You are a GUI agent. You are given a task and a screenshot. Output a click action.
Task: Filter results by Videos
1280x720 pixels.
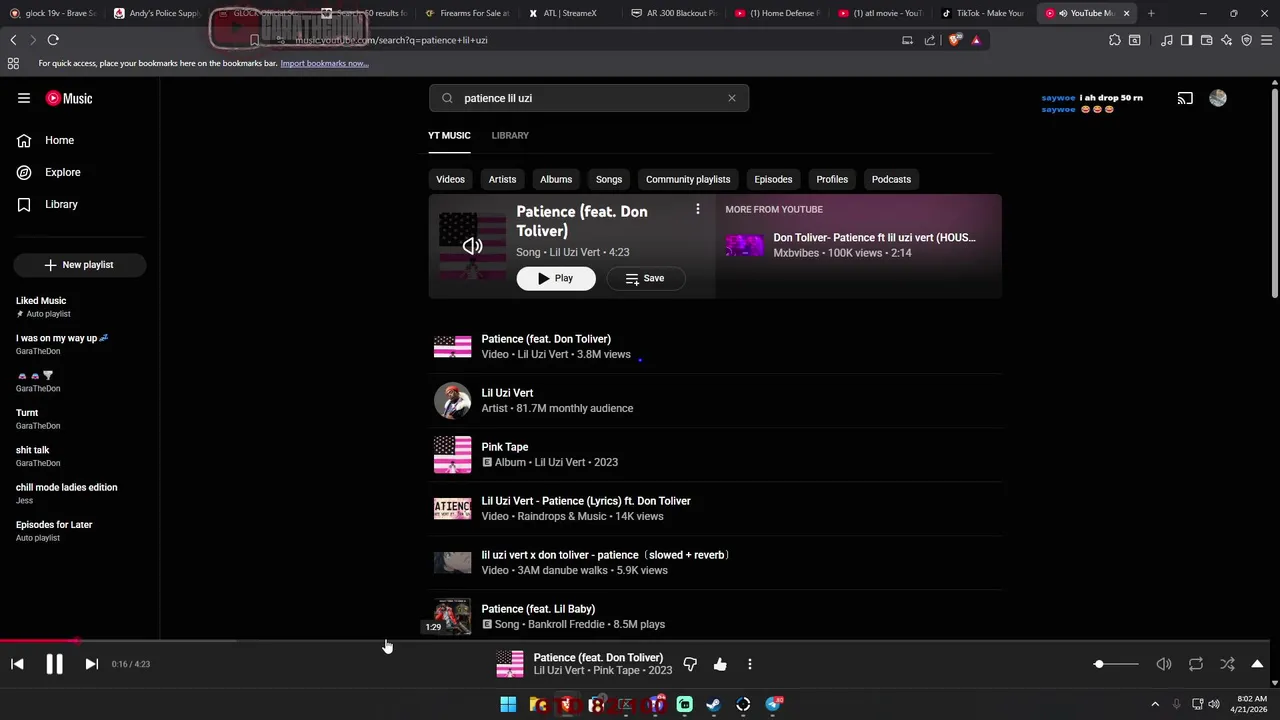point(450,179)
